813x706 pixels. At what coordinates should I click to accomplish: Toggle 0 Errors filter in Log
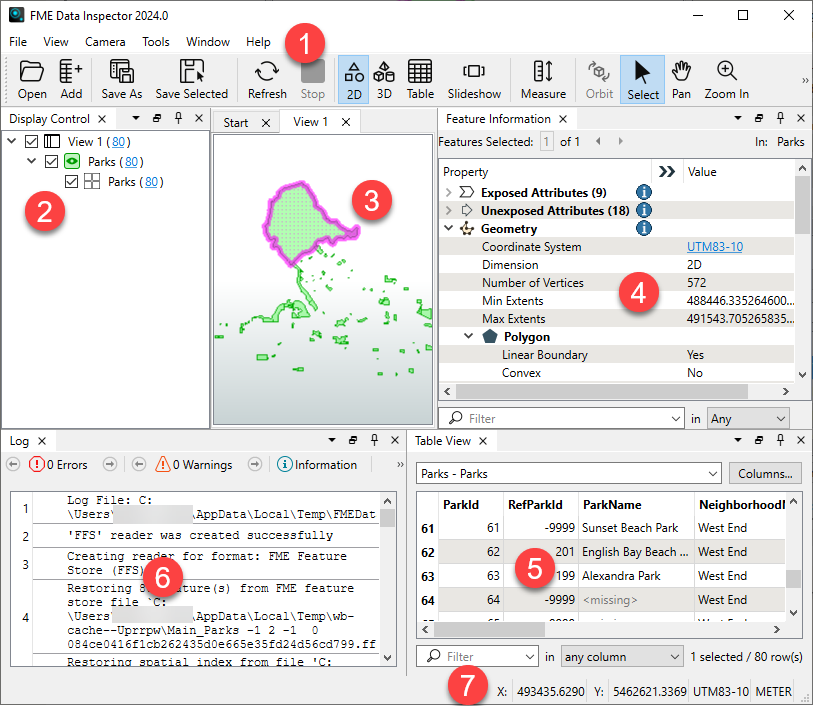58,464
